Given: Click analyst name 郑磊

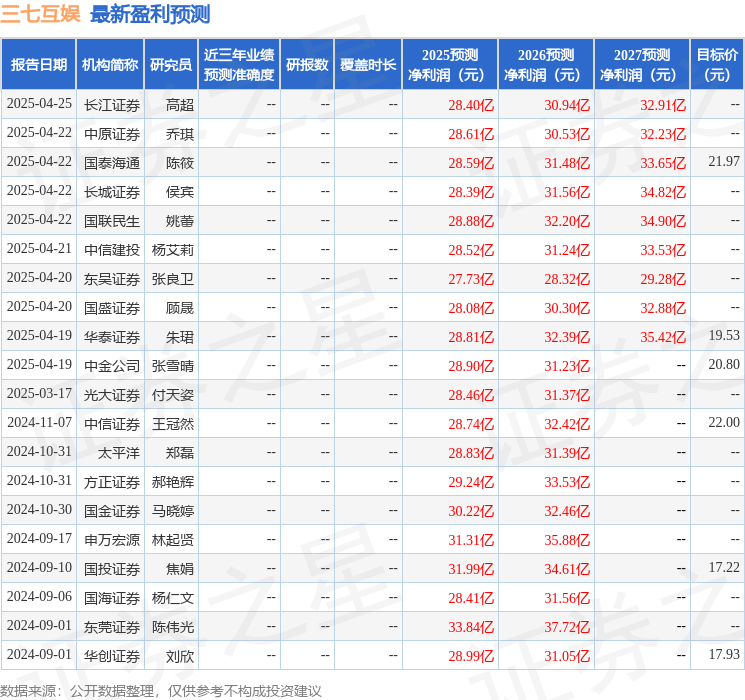Looking at the screenshot, I should 180,453.
